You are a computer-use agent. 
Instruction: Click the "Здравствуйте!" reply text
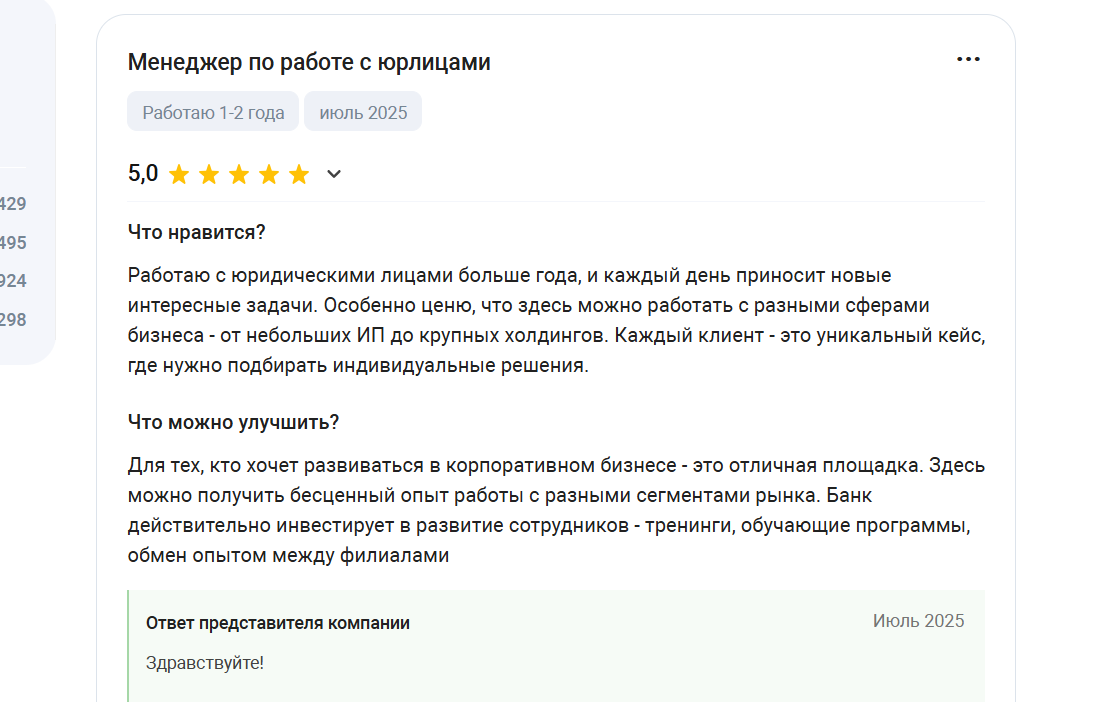tap(205, 663)
